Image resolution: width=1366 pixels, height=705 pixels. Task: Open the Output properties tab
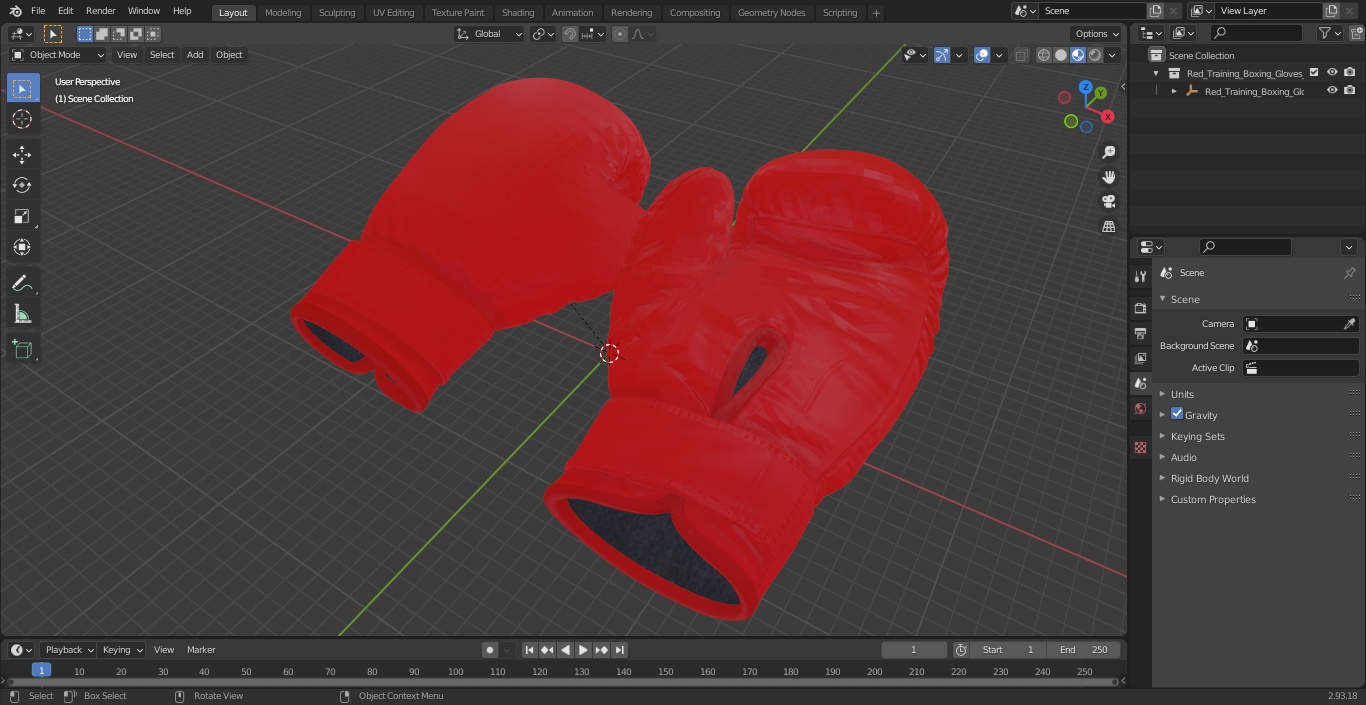coord(1140,333)
